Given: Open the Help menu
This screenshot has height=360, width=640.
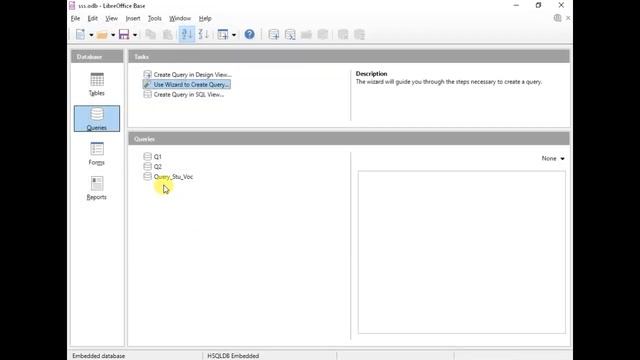Looking at the screenshot, I should pyautogui.click(x=205, y=18).
